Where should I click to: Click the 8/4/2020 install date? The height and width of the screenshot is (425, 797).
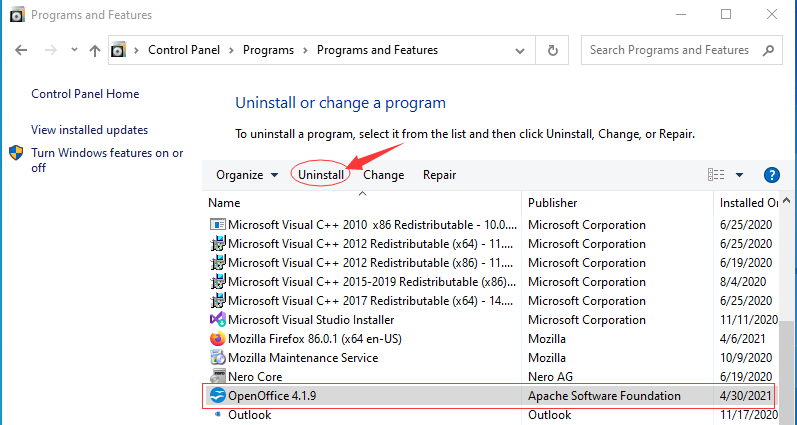click(743, 282)
